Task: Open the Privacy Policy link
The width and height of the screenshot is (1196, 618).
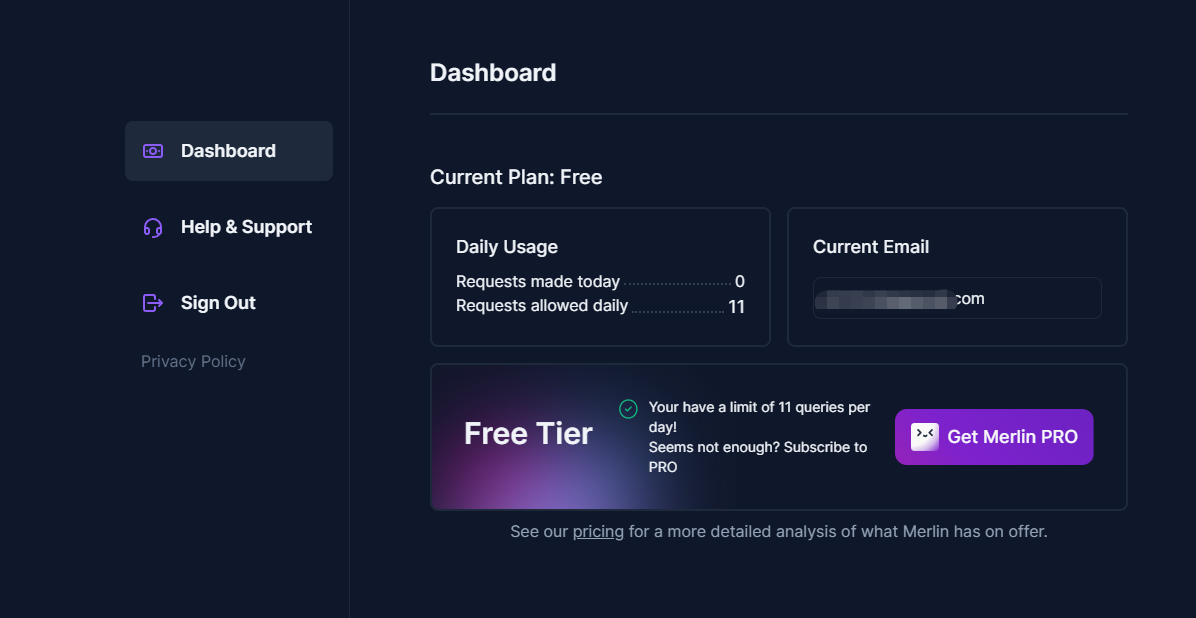Action: [193, 362]
